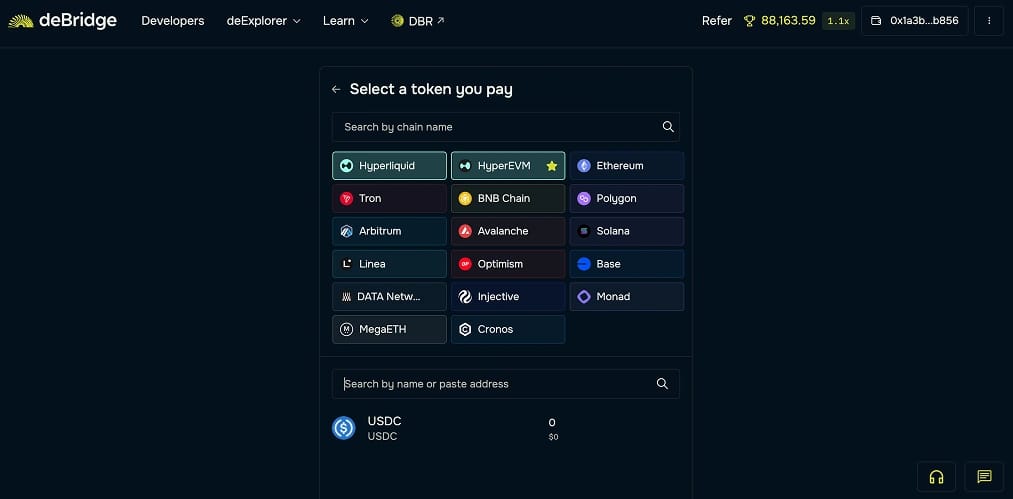
Task: Click the token search magnifier icon
Action: [x=662, y=384]
